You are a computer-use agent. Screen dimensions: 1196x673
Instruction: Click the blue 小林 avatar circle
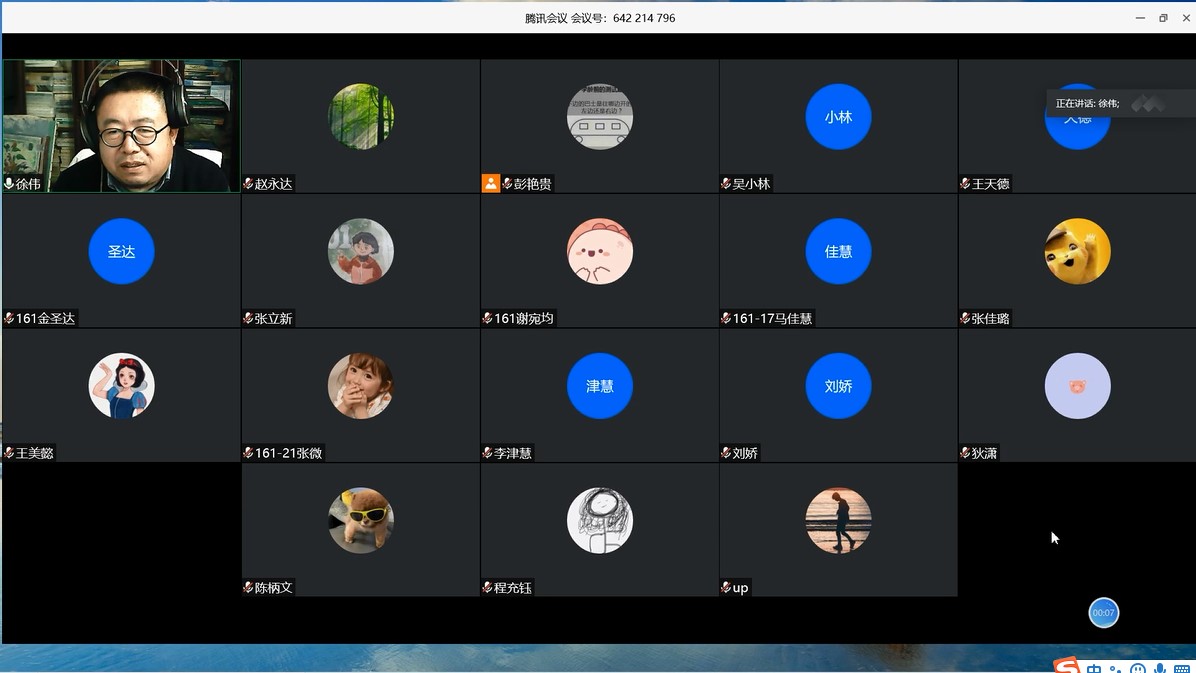pyautogui.click(x=838, y=117)
